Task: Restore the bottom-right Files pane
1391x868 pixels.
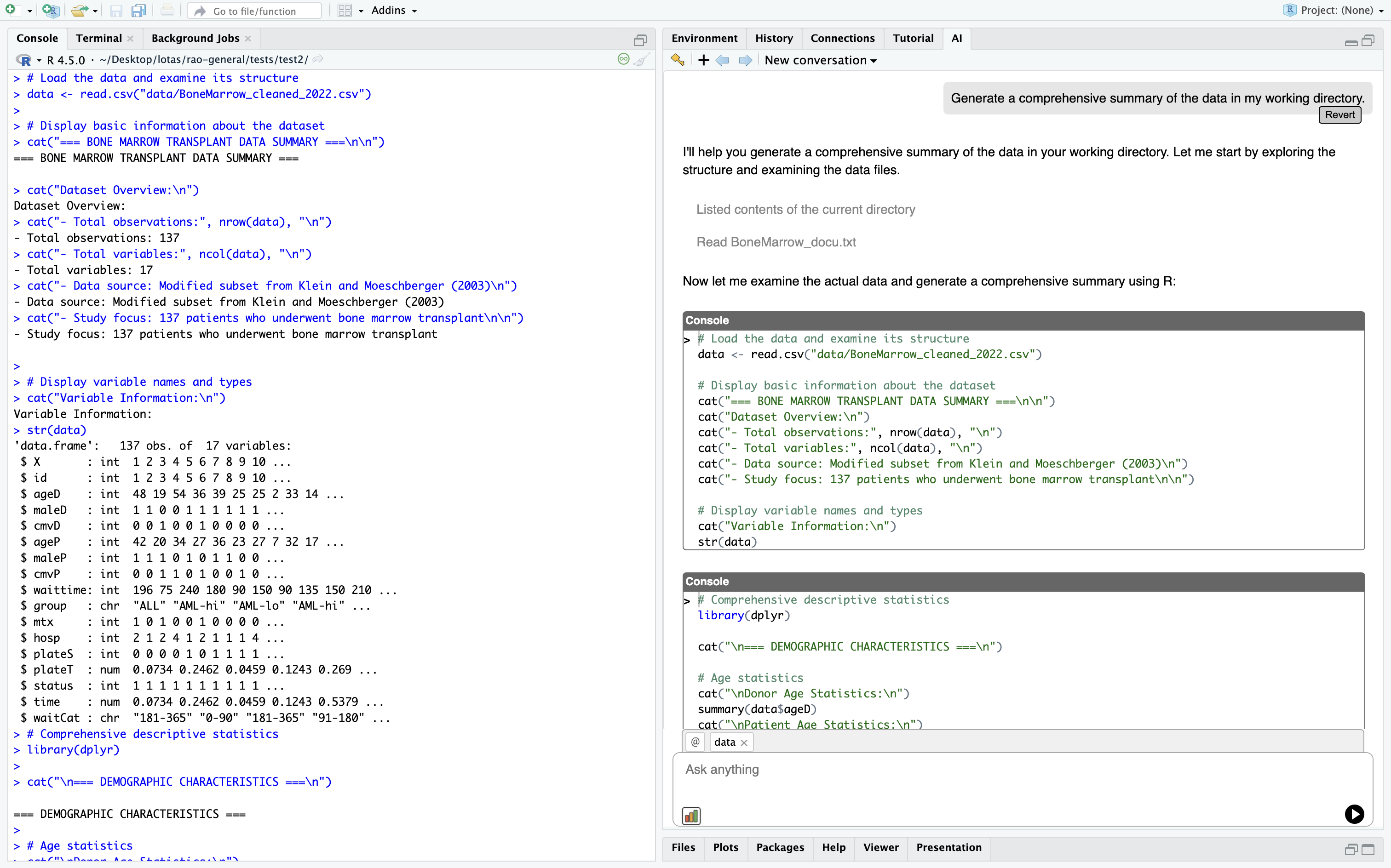Action: point(1351,849)
